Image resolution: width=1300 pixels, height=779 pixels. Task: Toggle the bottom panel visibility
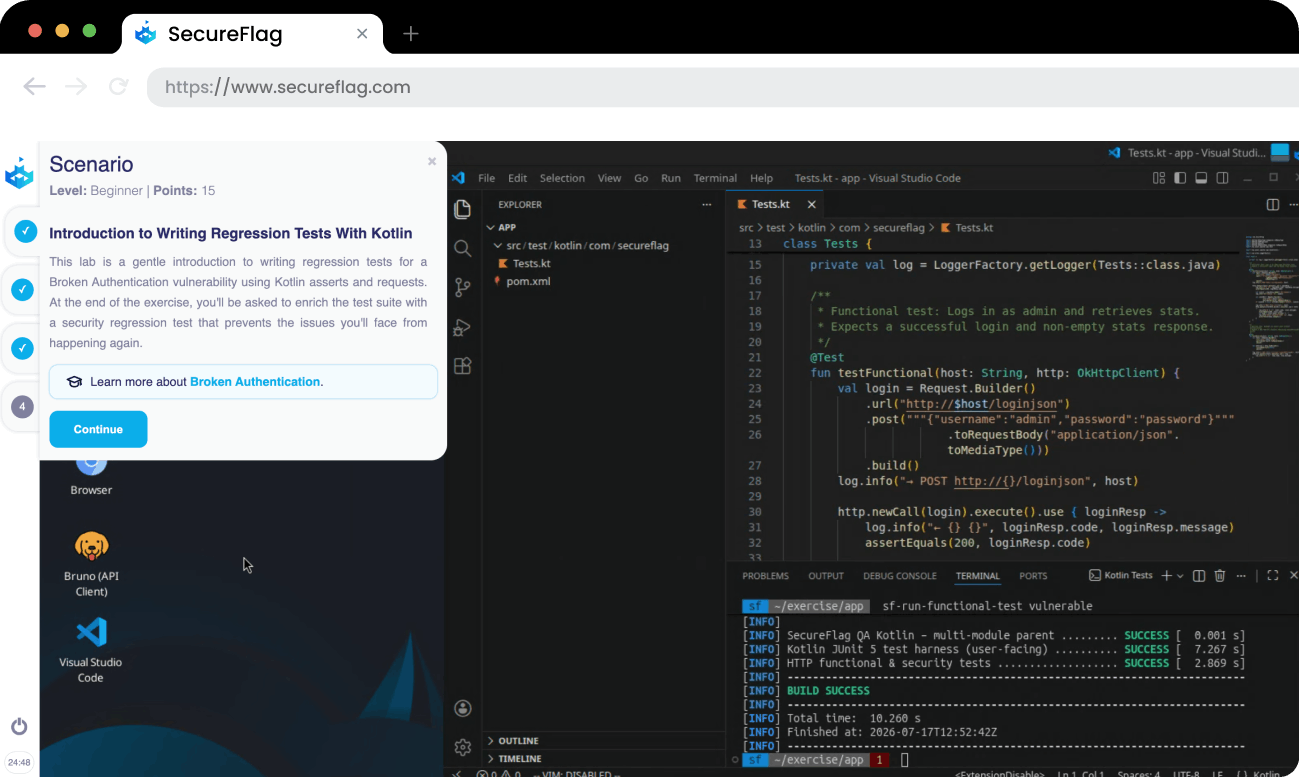pyautogui.click(x=1202, y=178)
